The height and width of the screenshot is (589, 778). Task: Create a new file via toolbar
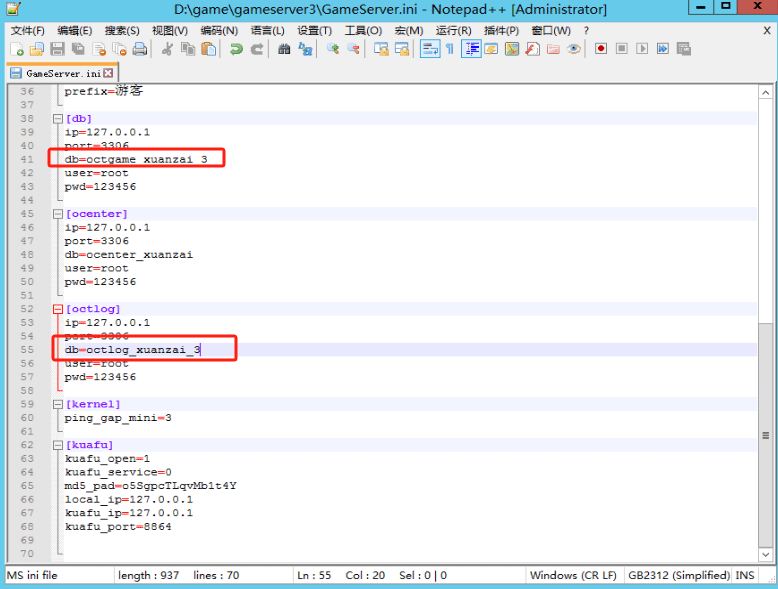click(x=16, y=49)
